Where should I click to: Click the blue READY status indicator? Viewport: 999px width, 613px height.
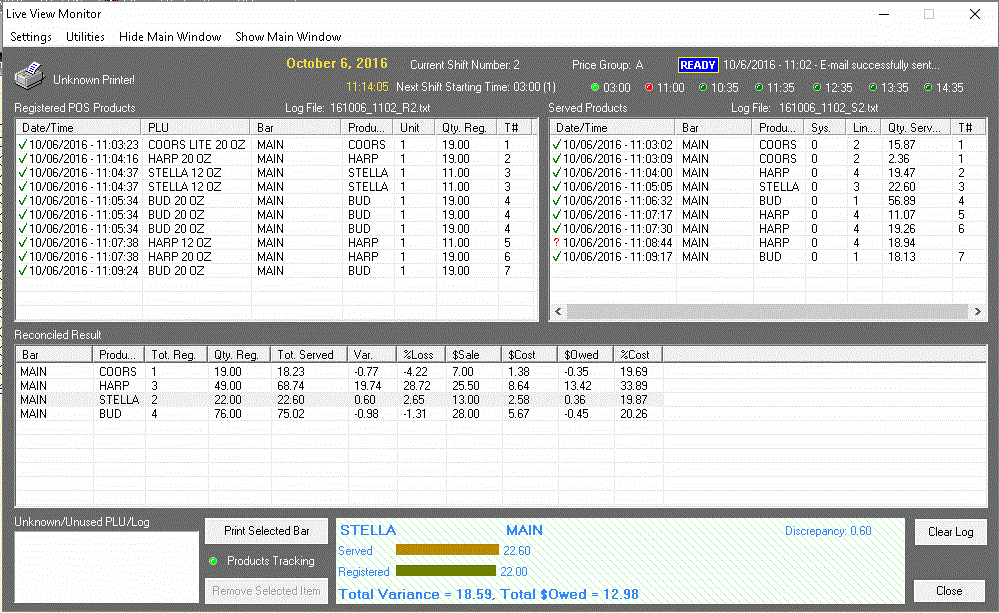coord(698,65)
